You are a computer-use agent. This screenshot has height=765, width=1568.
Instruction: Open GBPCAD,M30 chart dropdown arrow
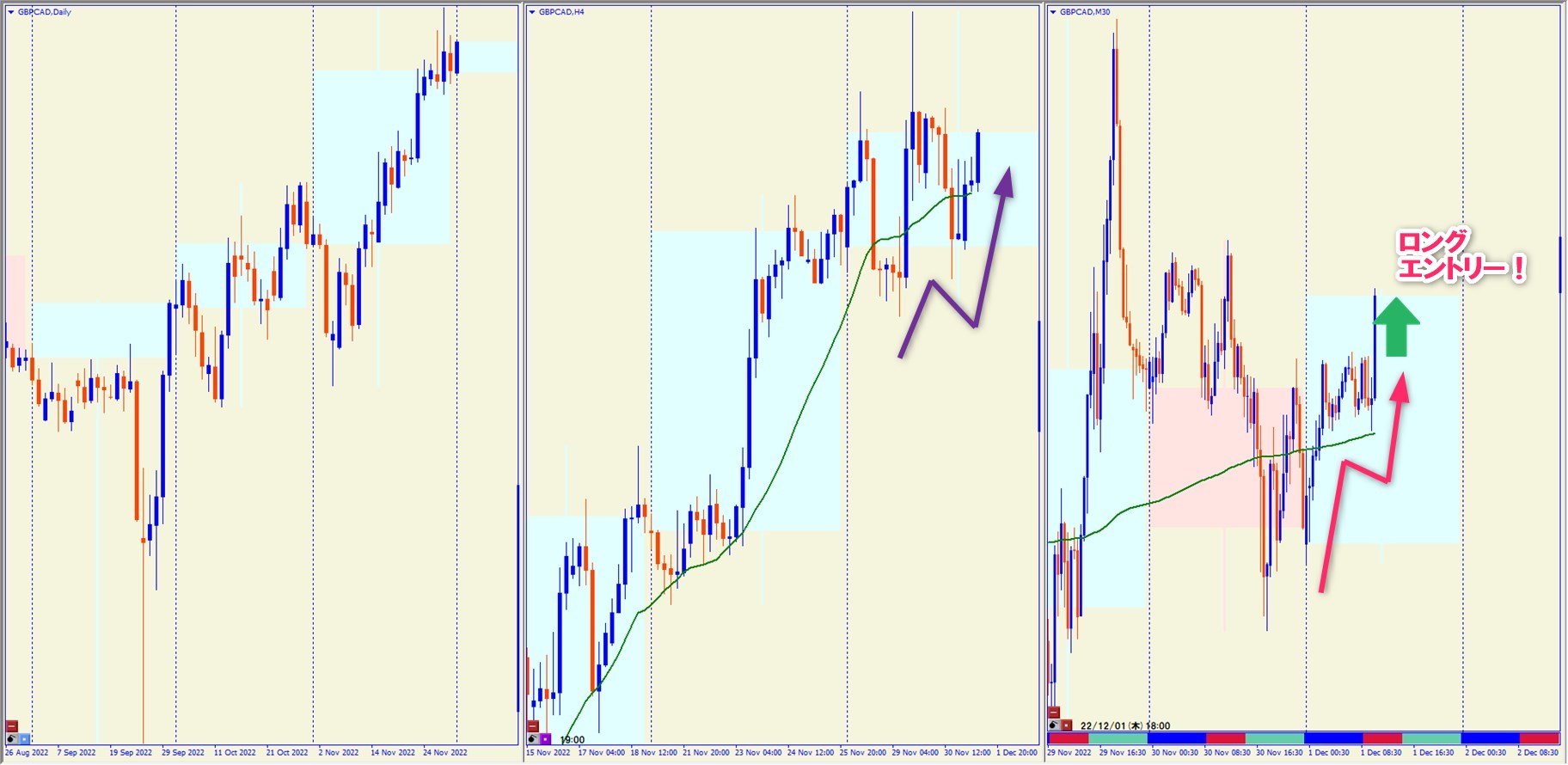pyautogui.click(x=1053, y=12)
